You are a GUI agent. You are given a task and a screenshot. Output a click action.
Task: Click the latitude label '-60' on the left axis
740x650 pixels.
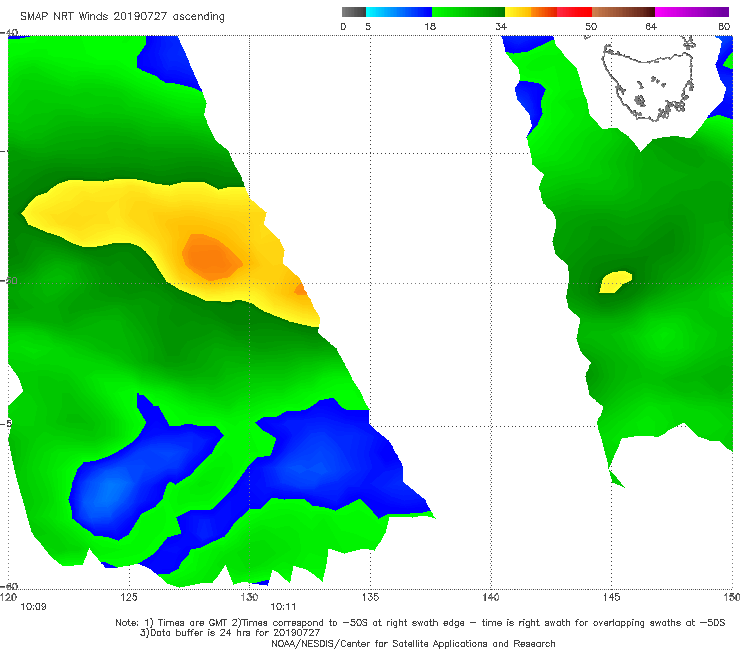(10, 586)
